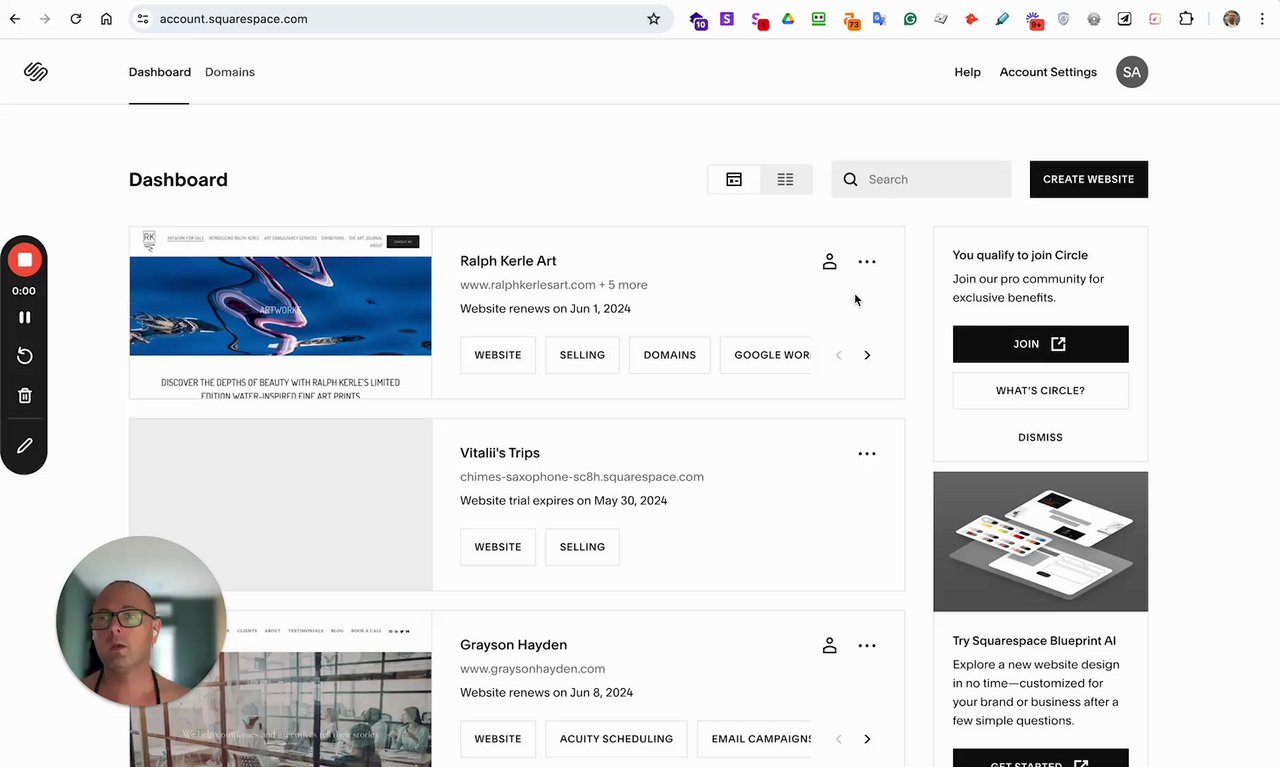This screenshot has height=767, width=1280.
Task: Click chimes-saxophone-sc8h.squarespace.com text
Action: pyautogui.click(x=582, y=477)
